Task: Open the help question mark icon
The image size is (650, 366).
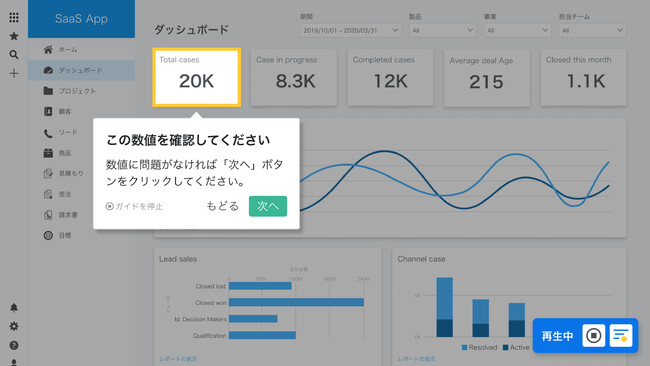Action: tap(14, 345)
